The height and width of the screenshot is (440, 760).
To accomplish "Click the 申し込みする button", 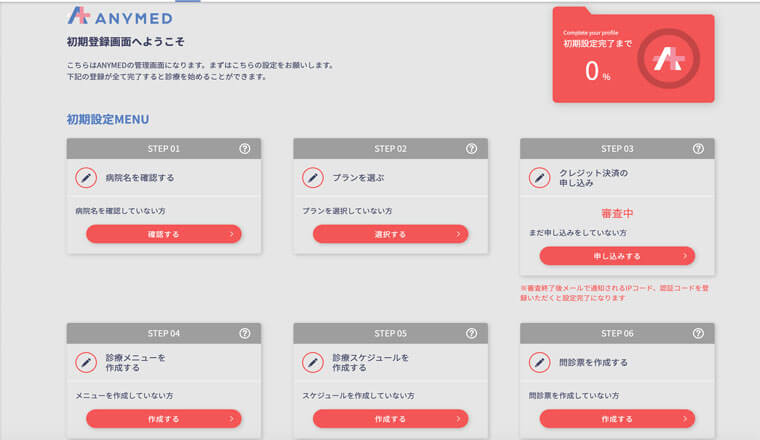I will (617, 256).
